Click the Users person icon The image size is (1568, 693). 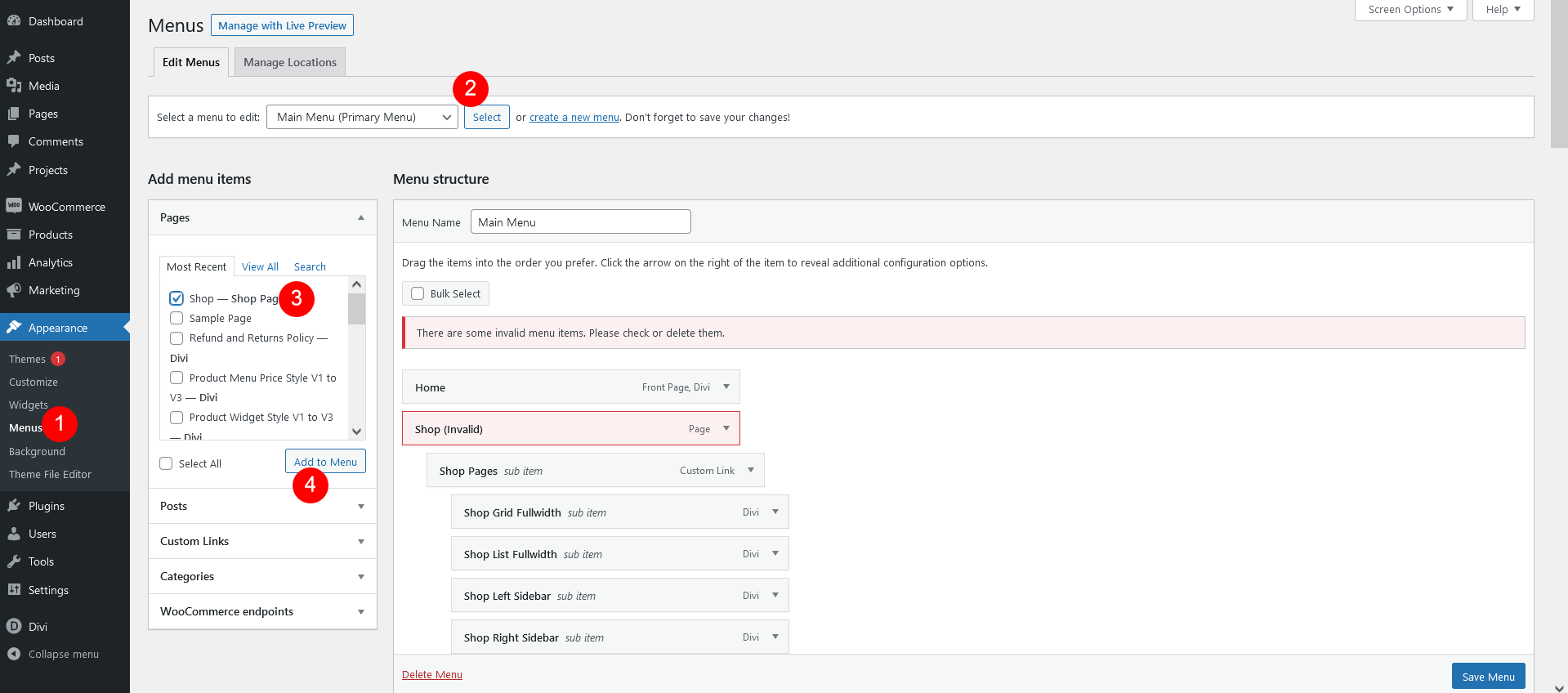point(14,534)
